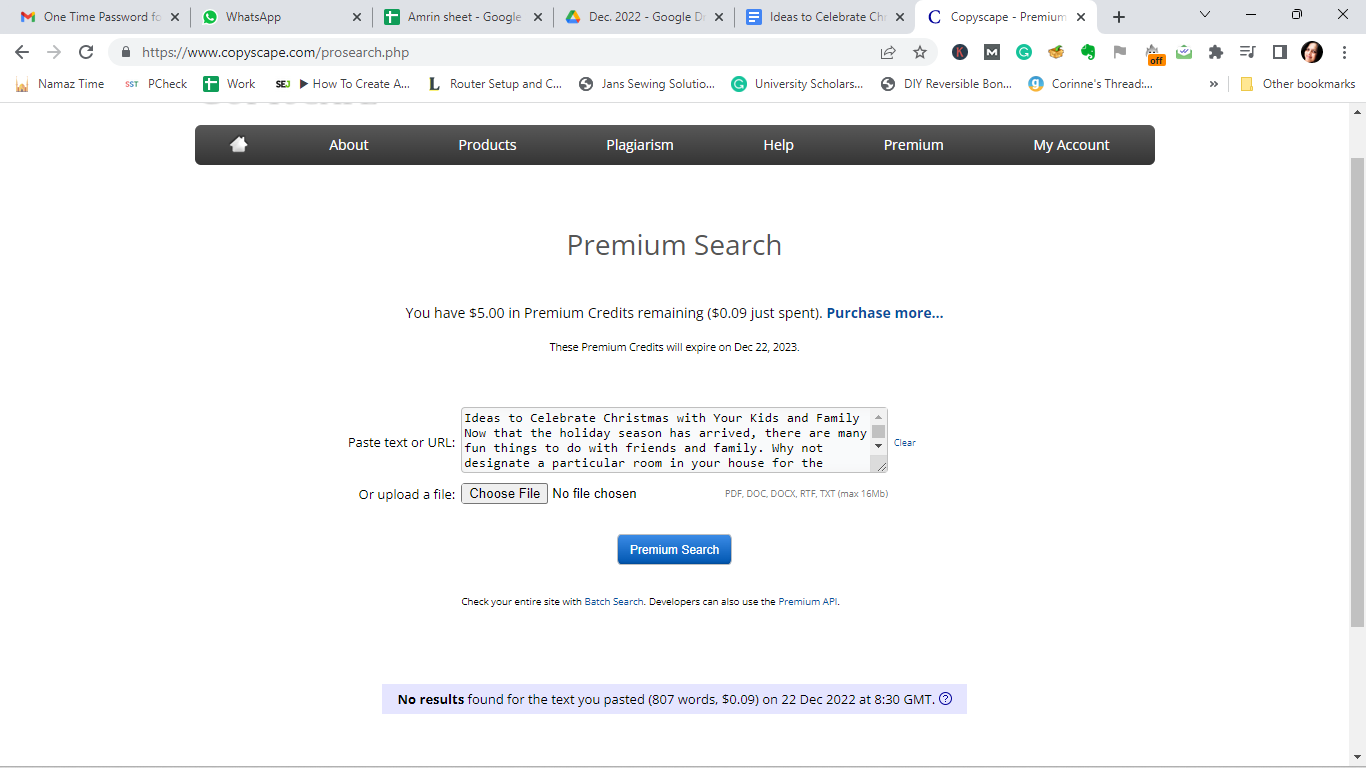Open a new browser tab with plus
The height and width of the screenshot is (768, 1366).
pos(1119,17)
